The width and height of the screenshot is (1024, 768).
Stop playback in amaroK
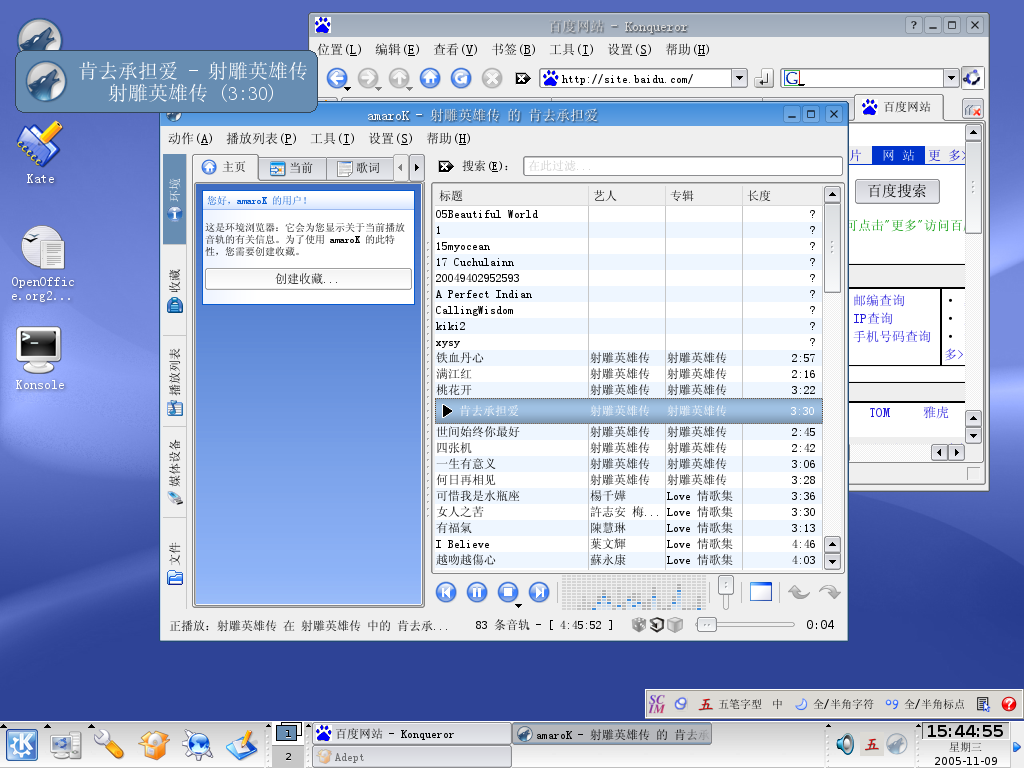pos(507,592)
